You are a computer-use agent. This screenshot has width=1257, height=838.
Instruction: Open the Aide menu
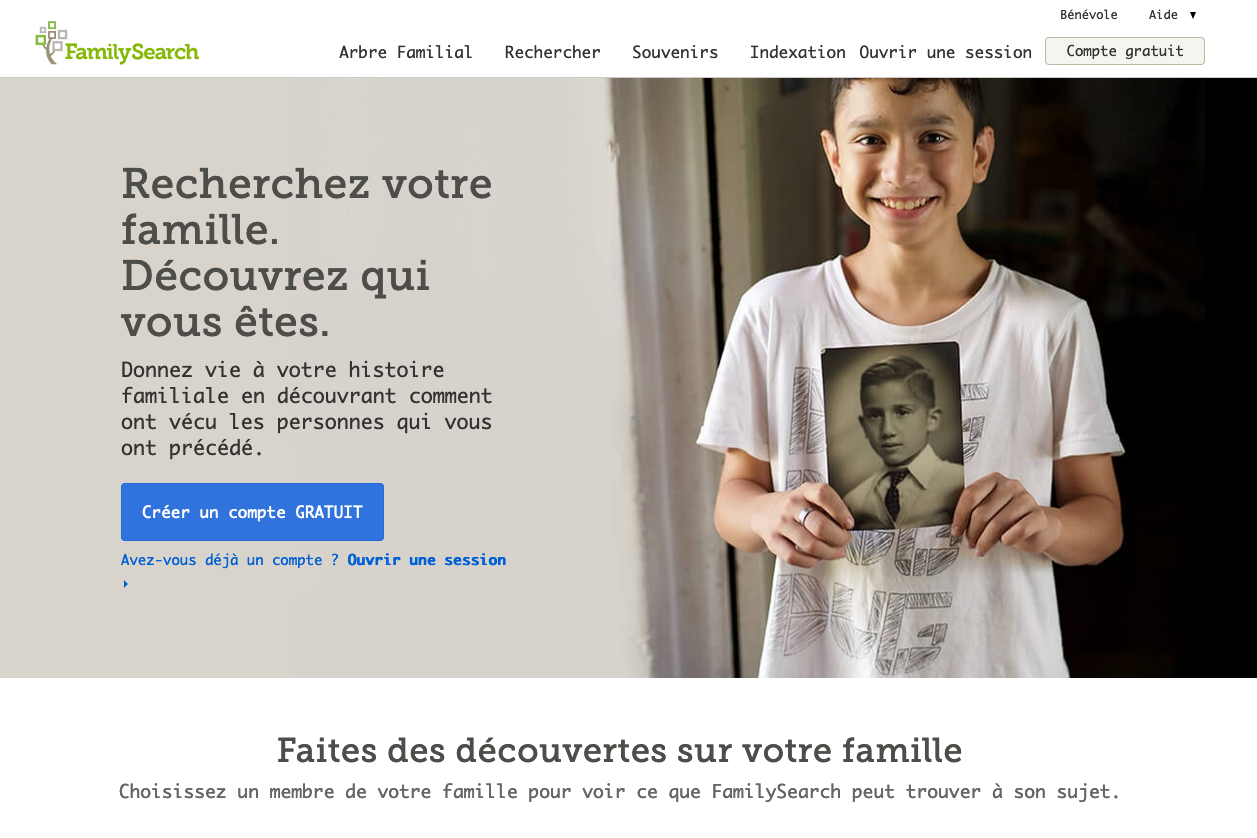pos(1163,15)
